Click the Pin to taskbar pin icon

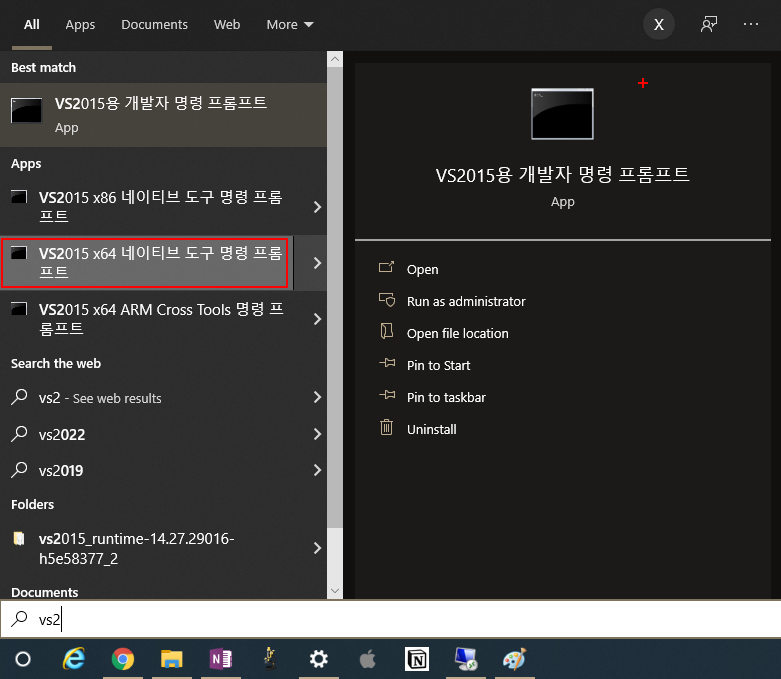(387, 395)
